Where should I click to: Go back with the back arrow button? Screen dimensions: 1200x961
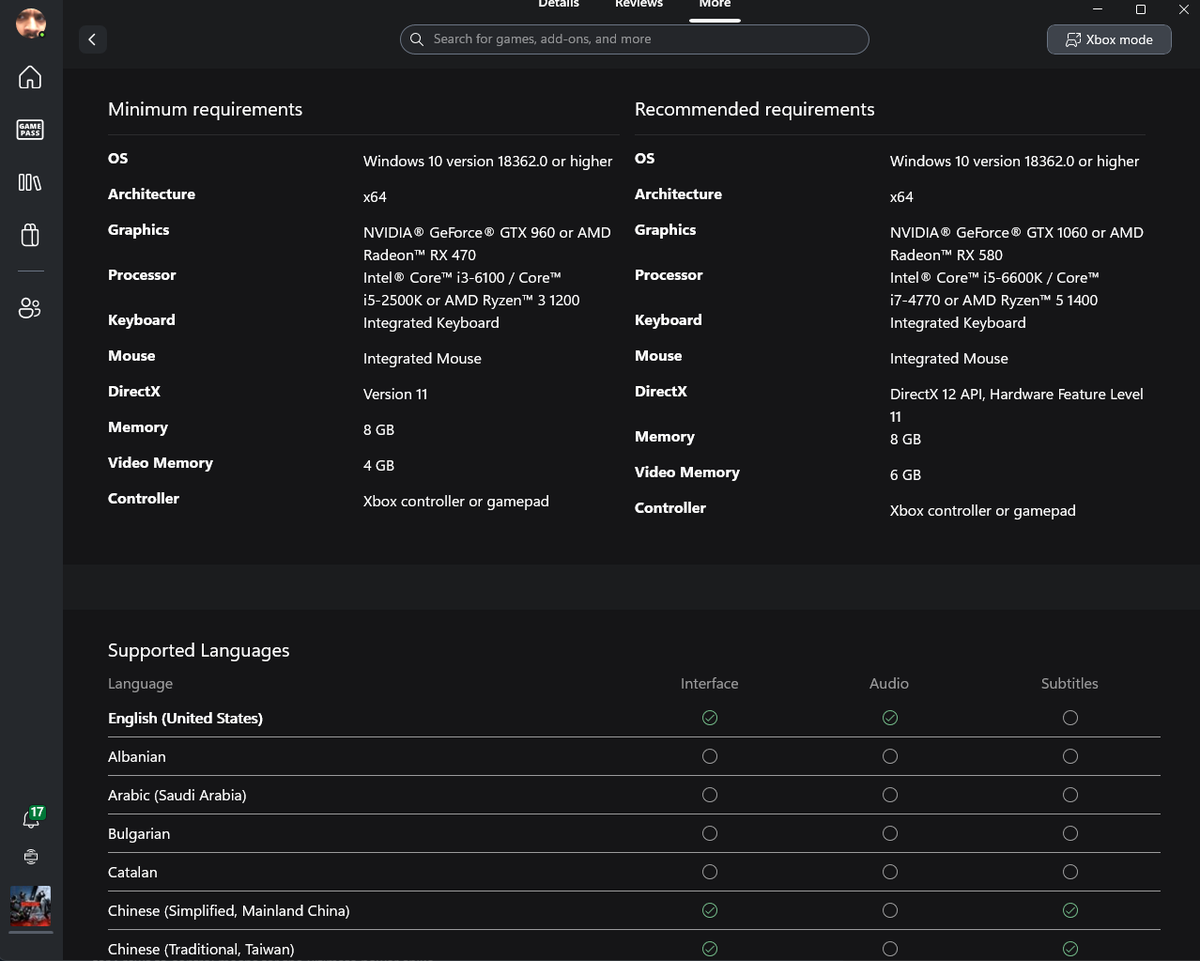pos(92,39)
